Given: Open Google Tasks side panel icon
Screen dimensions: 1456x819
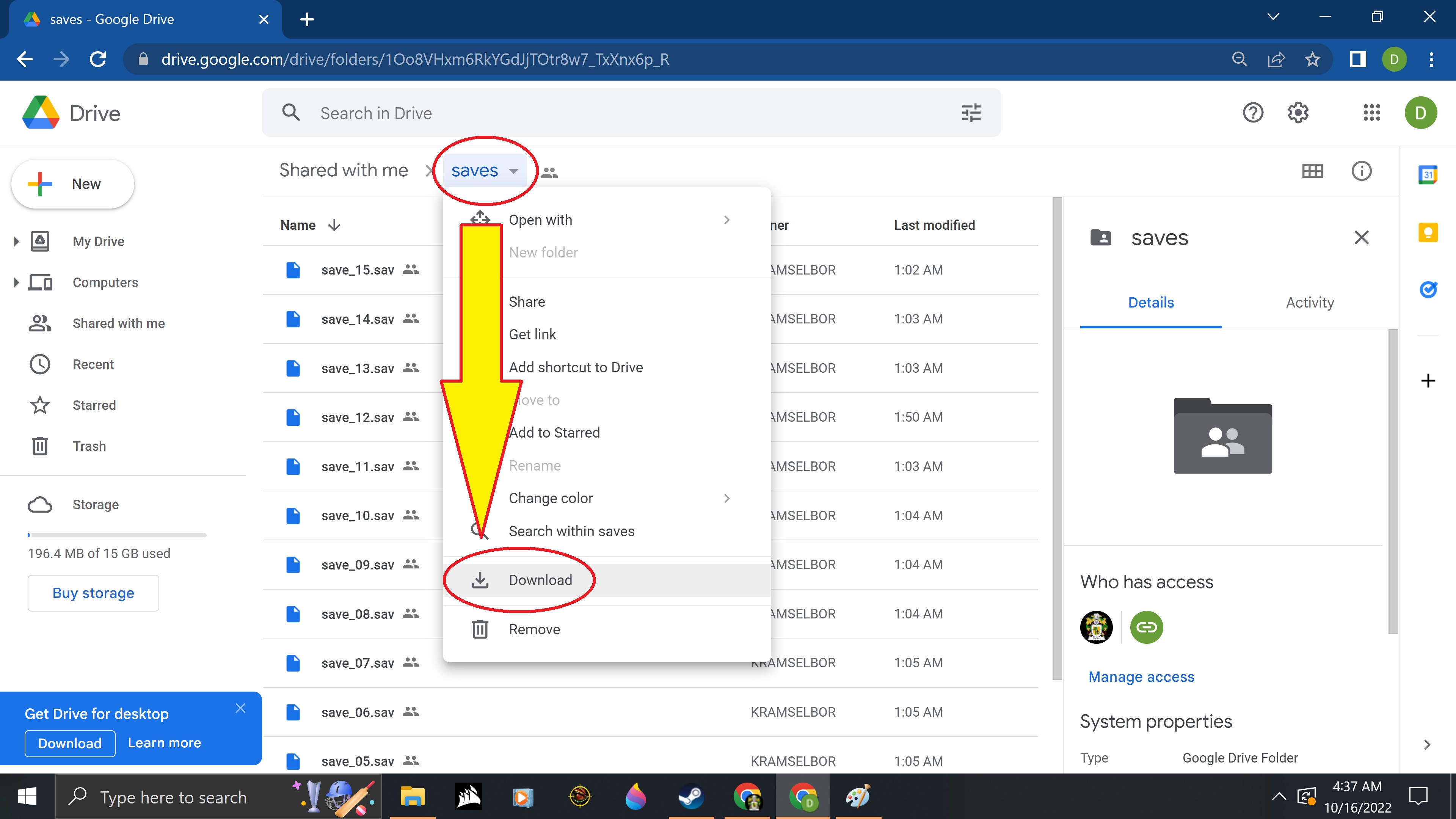Looking at the screenshot, I should 1428,290.
